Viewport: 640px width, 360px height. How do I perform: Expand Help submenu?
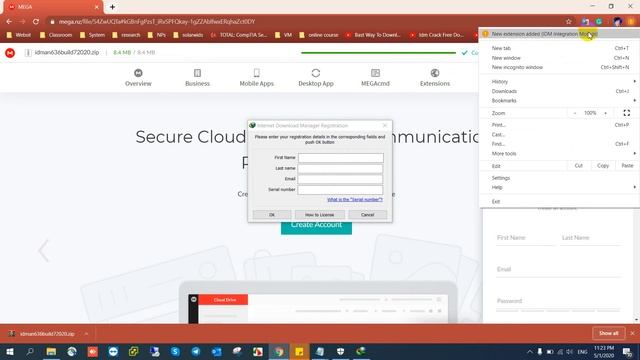pyautogui.click(x=634, y=187)
